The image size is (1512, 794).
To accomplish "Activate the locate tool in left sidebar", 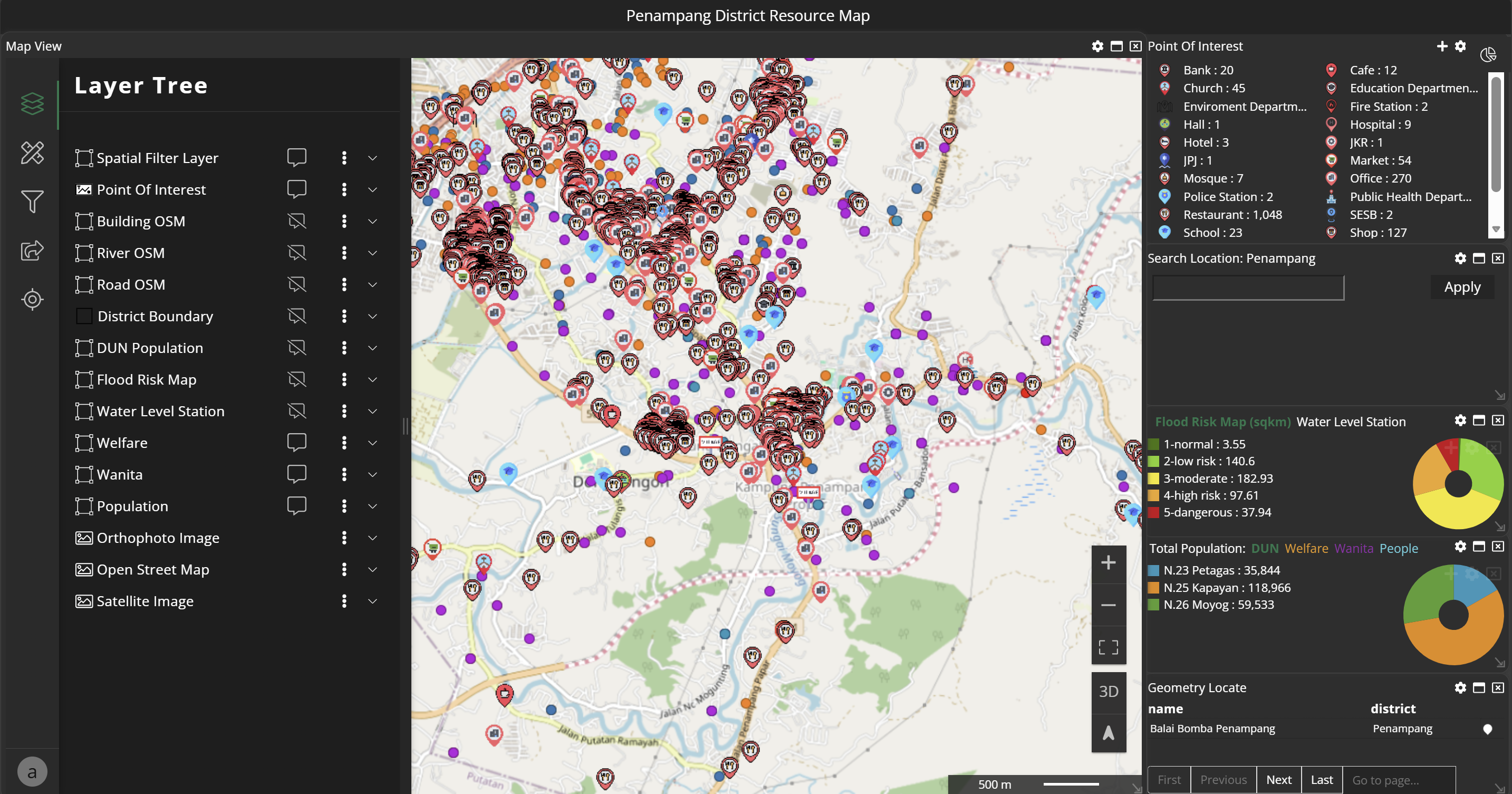I will click(32, 300).
